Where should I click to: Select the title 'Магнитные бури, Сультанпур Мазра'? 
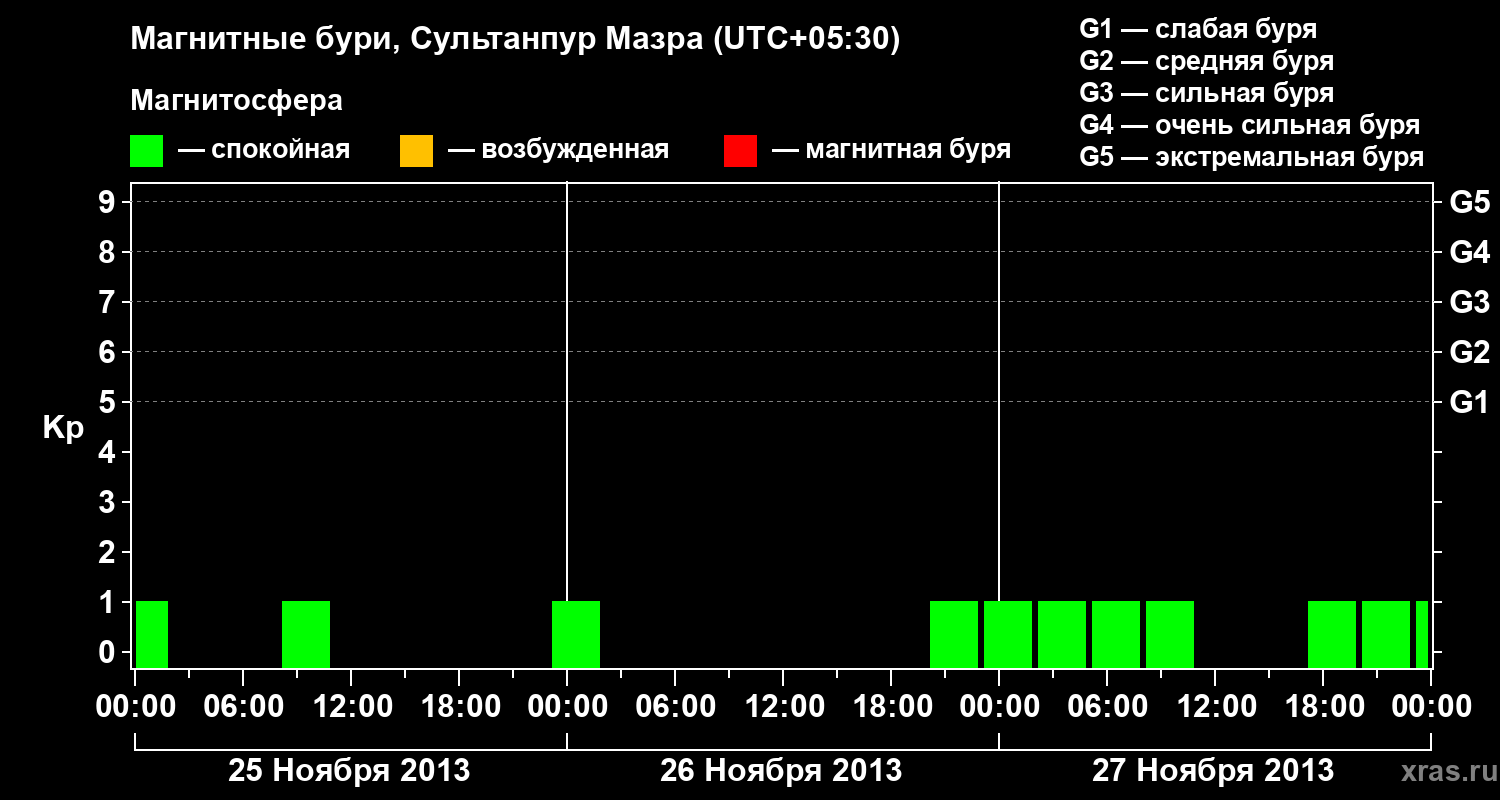click(415, 40)
